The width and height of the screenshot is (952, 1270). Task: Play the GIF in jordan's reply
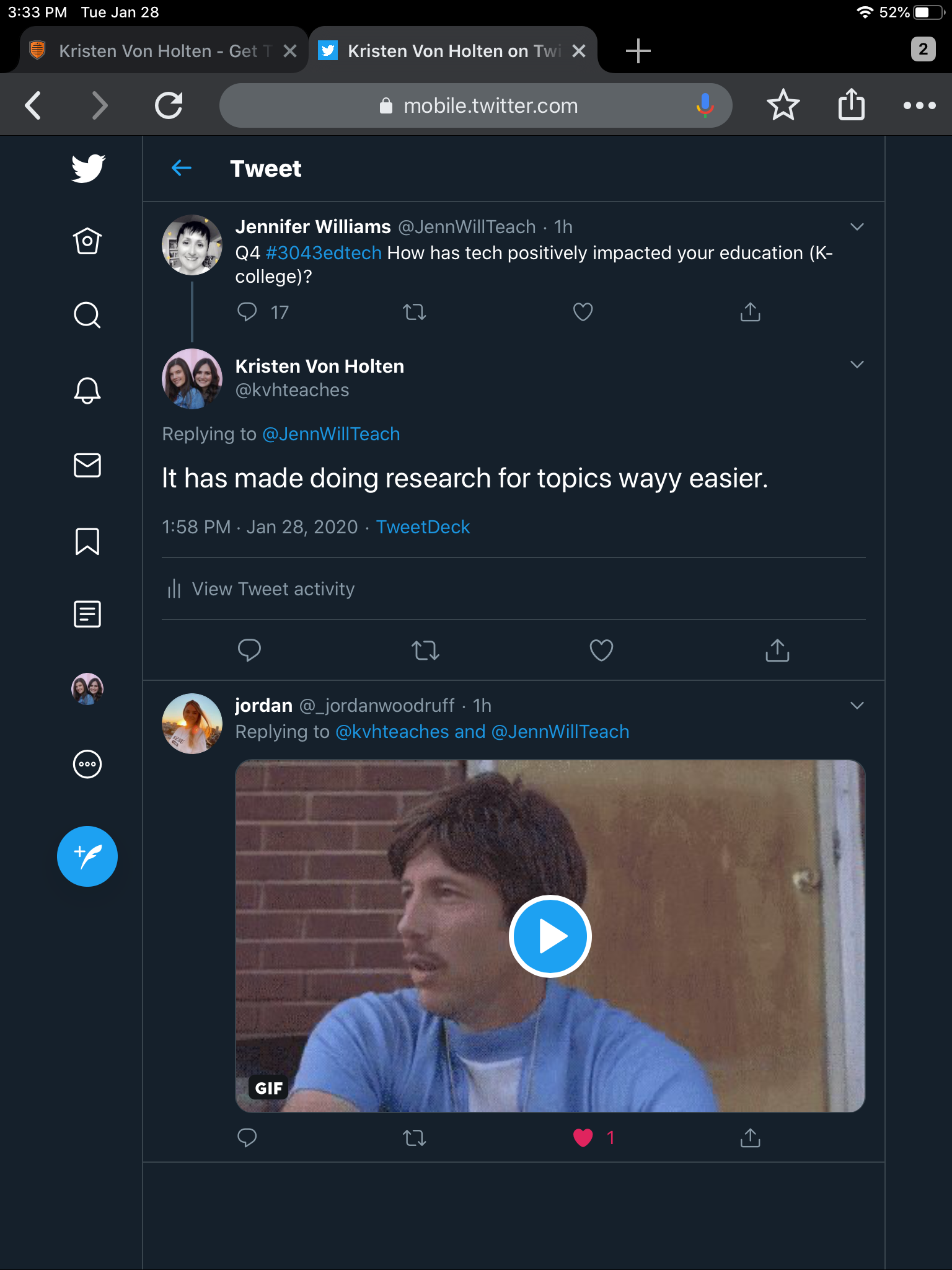(550, 936)
